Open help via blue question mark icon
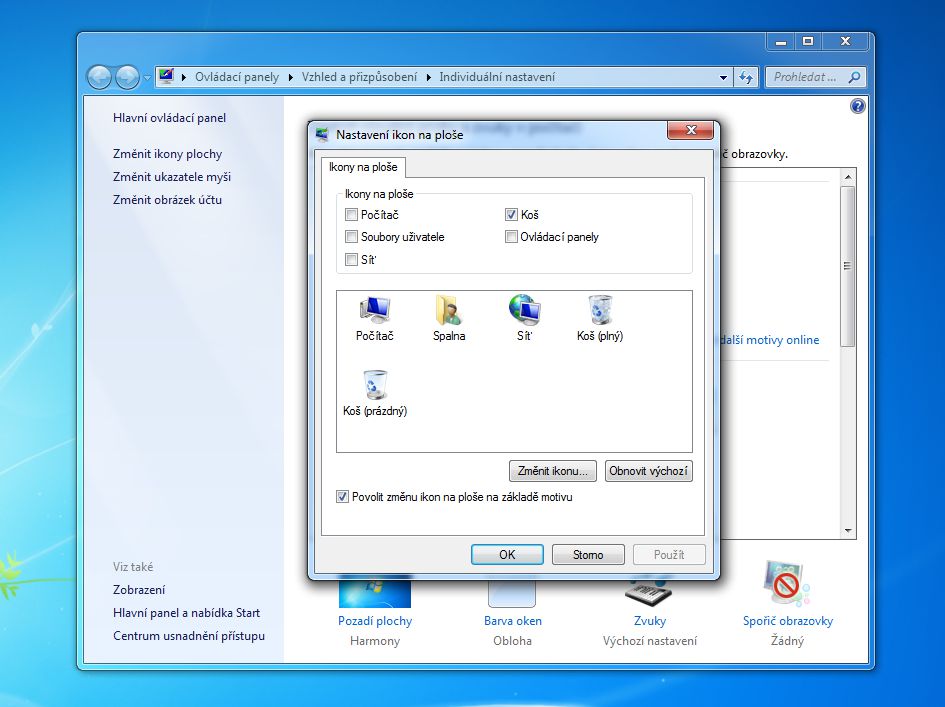Viewport: 945px width, 707px height. click(x=857, y=106)
